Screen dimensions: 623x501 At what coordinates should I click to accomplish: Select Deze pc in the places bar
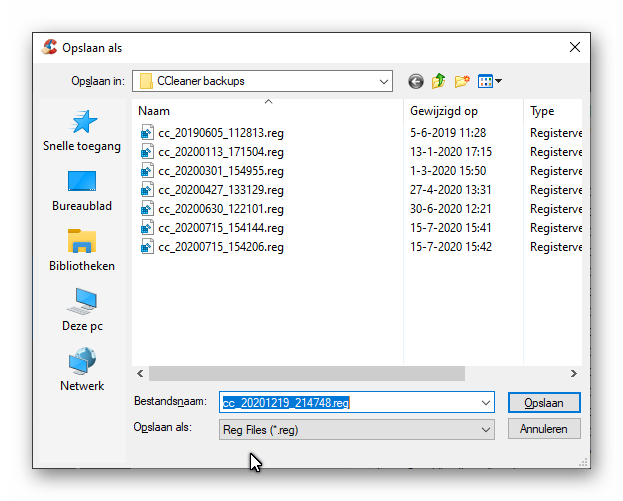pos(82,310)
